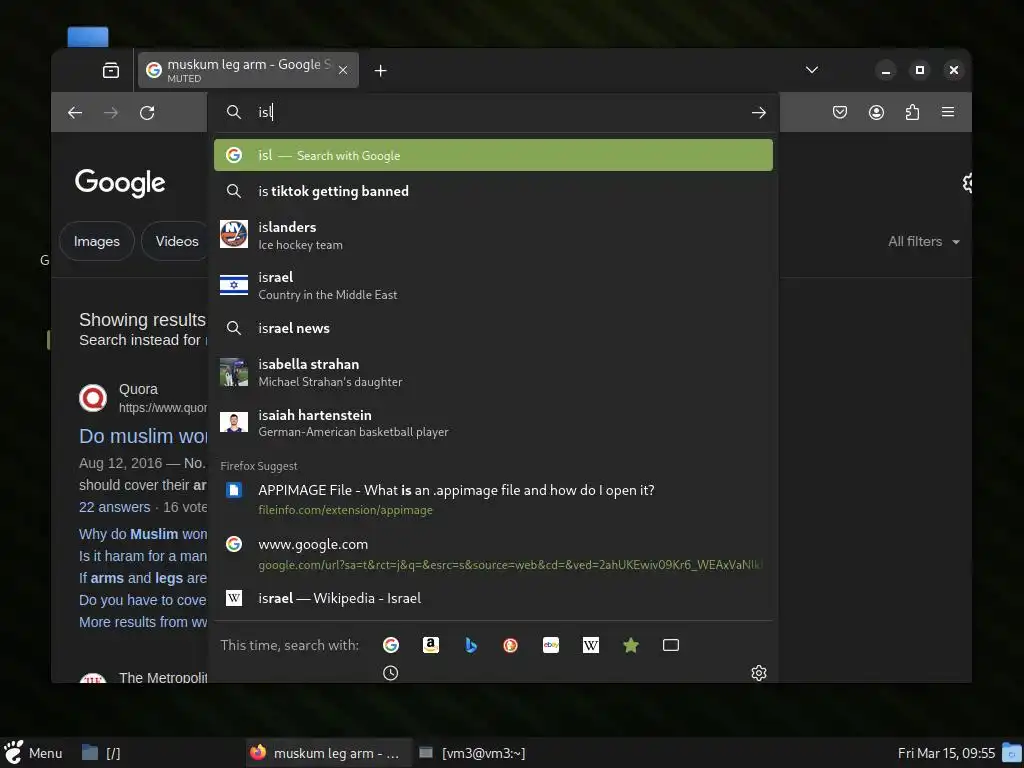Choose the 'isaiah hartenstein' suggestion

click(493, 423)
